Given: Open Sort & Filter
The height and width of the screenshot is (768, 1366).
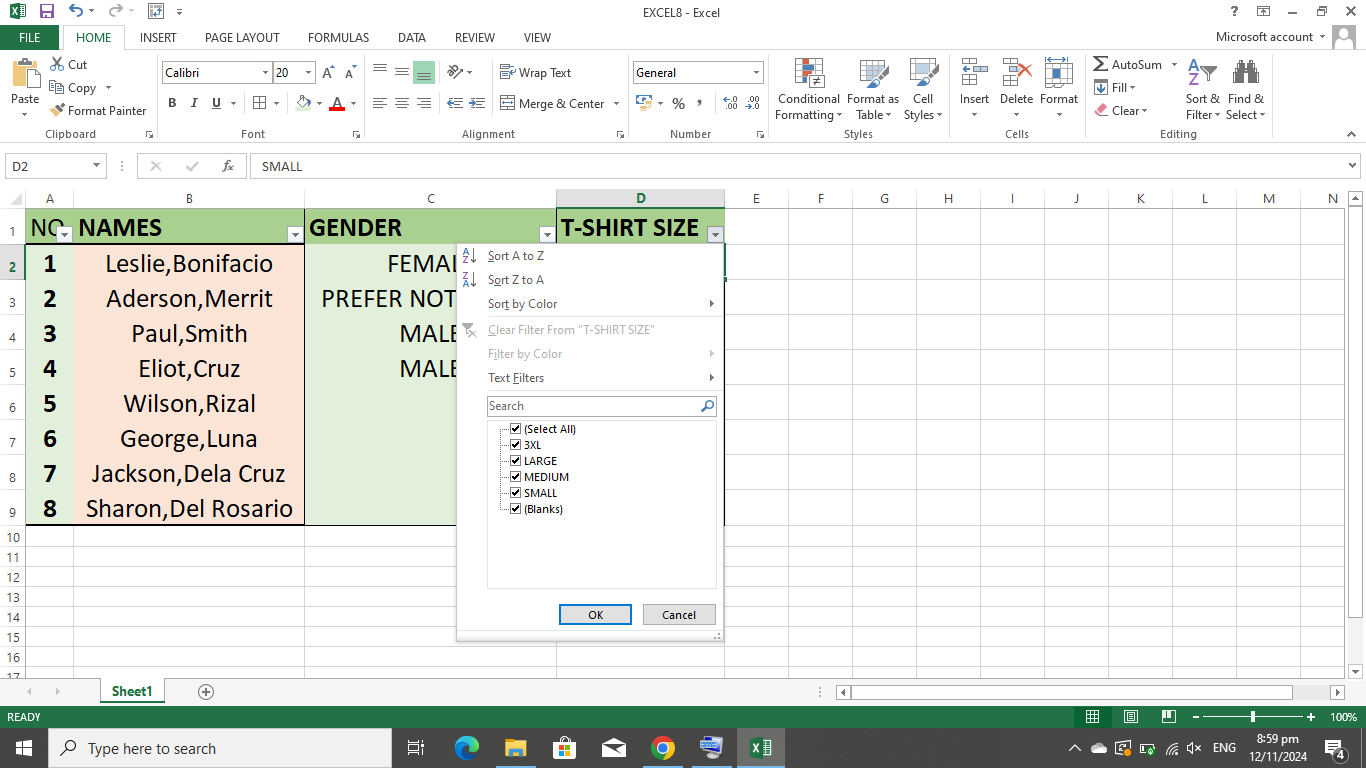Looking at the screenshot, I should (1202, 89).
